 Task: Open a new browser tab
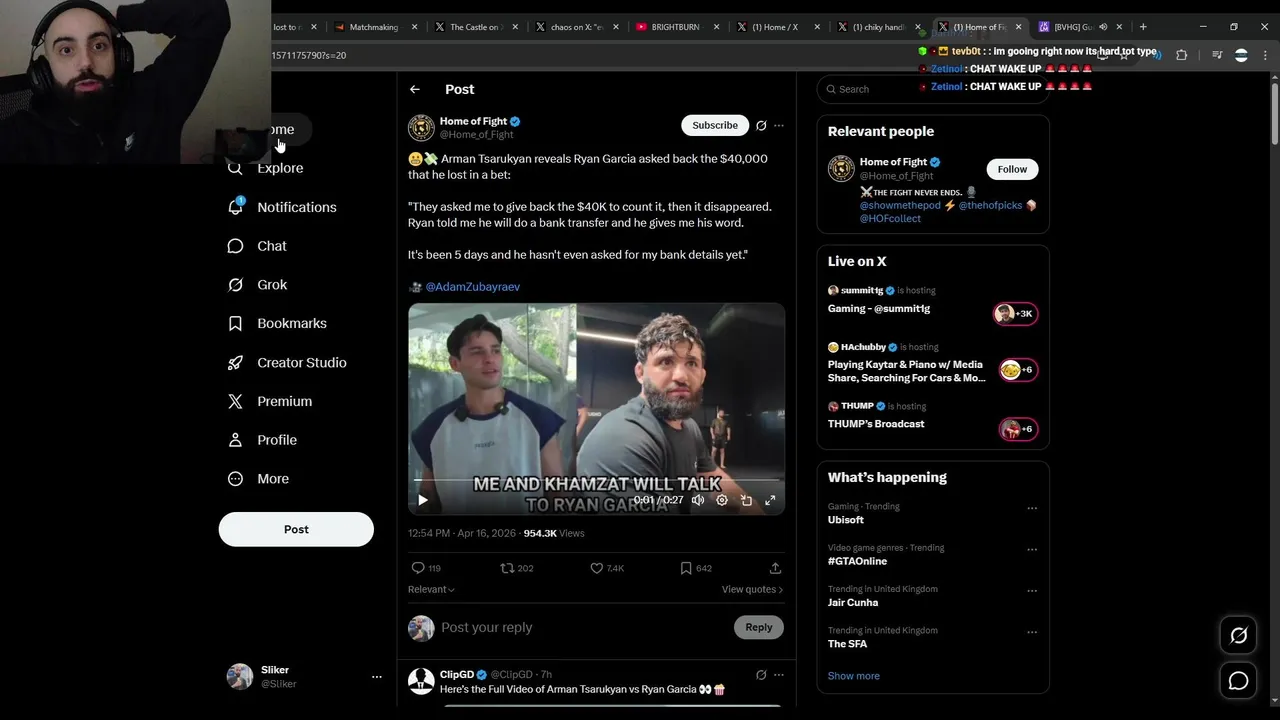(1143, 27)
